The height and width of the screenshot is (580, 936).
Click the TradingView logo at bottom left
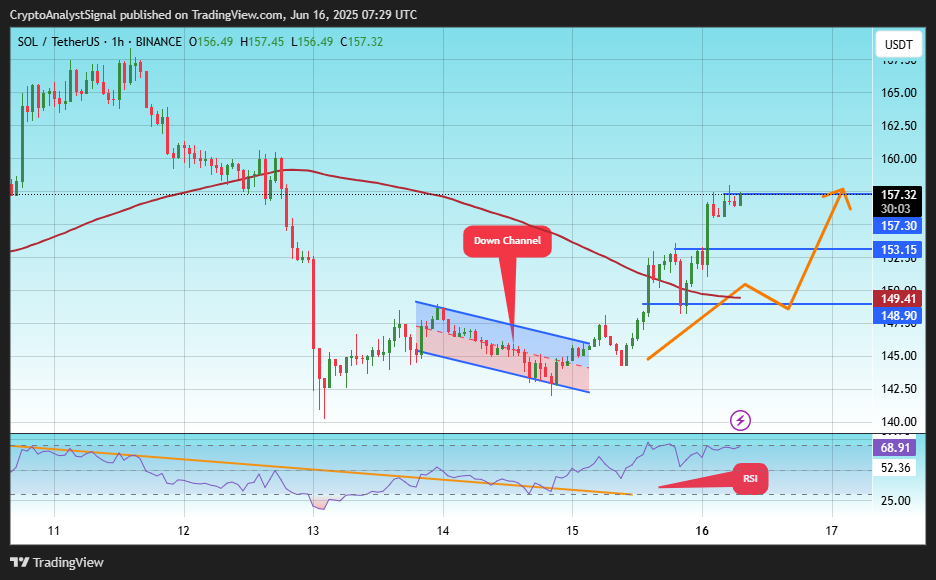57,562
